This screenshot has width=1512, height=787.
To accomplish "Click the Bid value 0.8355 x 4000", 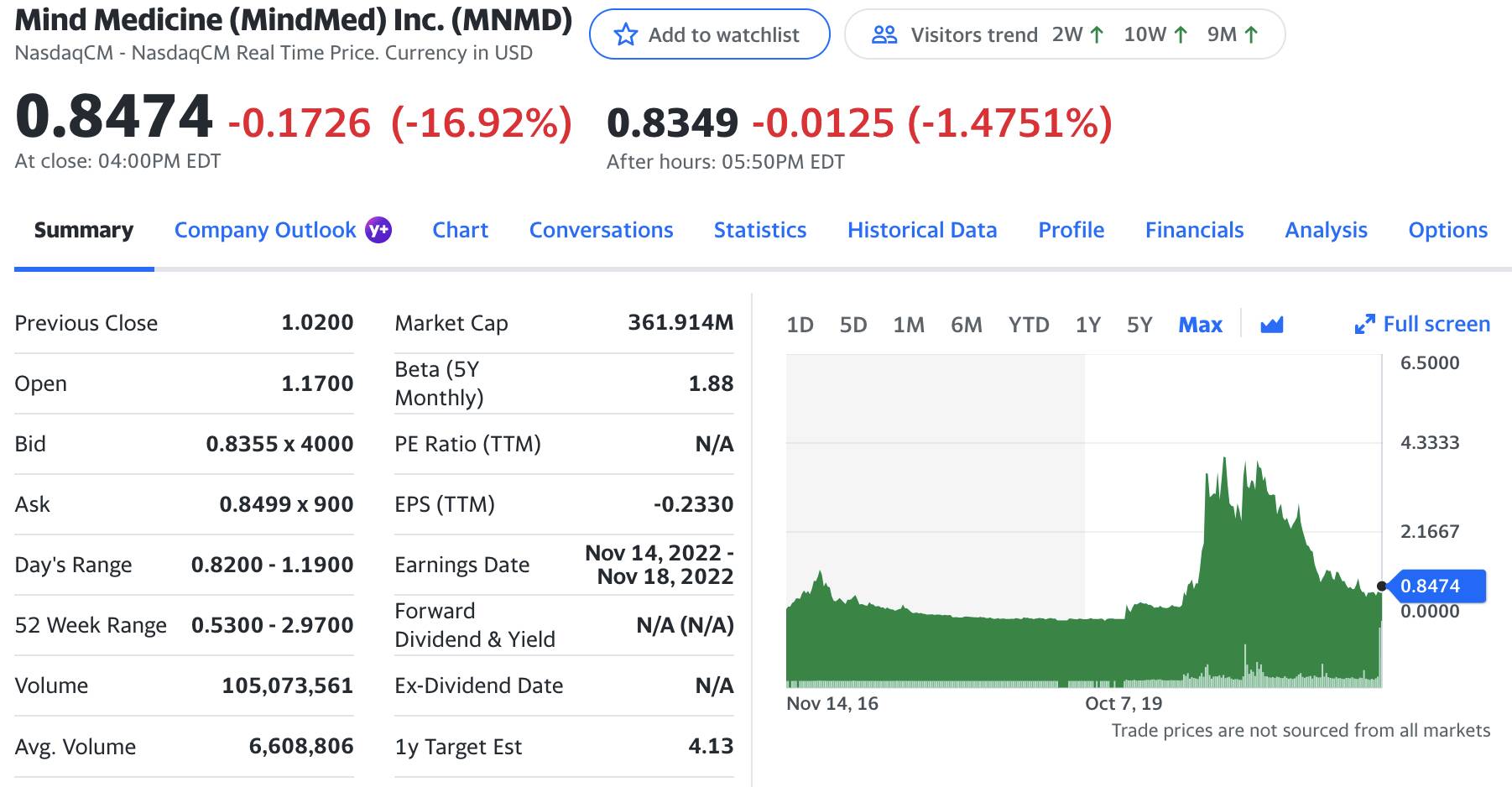I will point(279,444).
